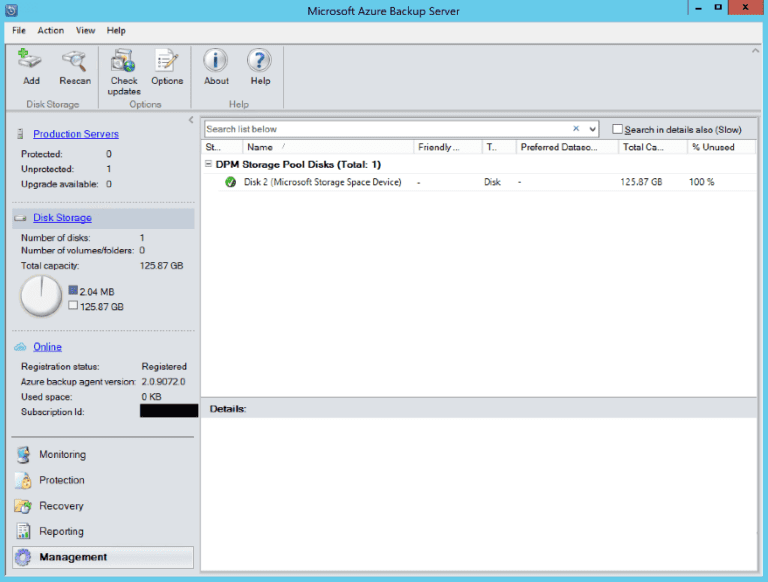Click the 125.87 GB free space swatch
Screen dimensions: 768x582
[x=73, y=305]
